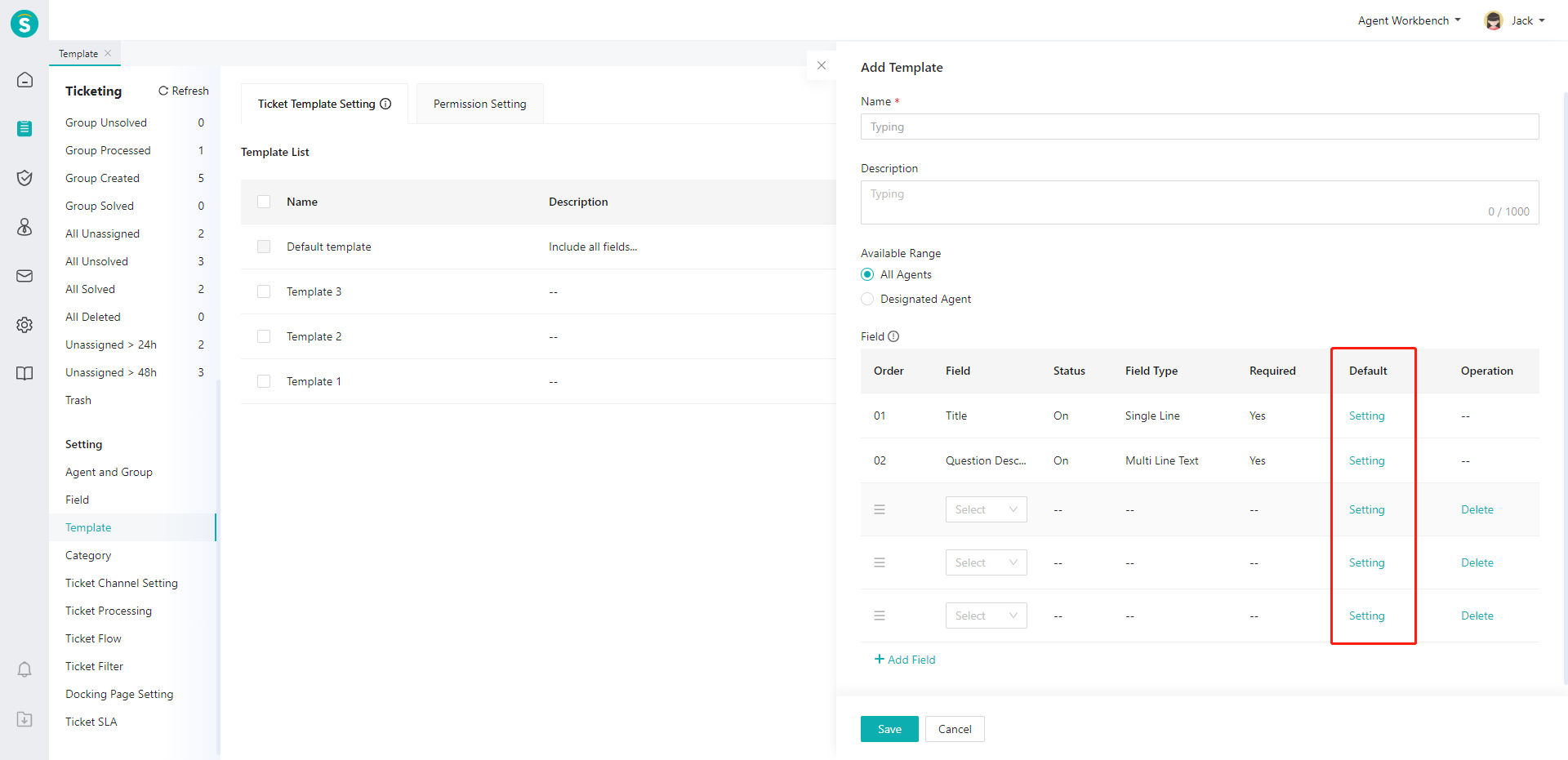
Task: Click Setting link in Question Desc row
Action: [x=1366, y=460]
